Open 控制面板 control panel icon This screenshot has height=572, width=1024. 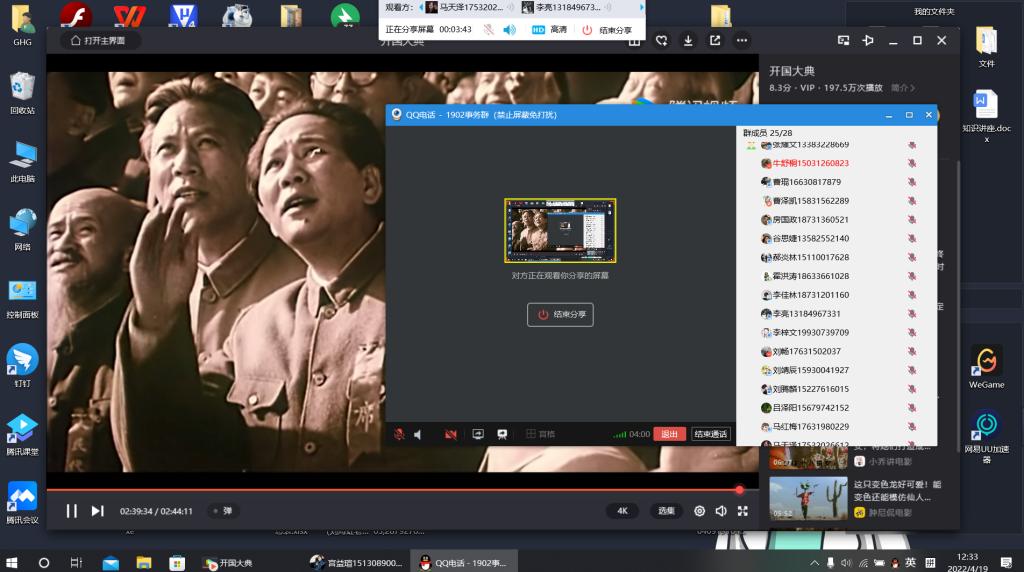coord(22,298)
